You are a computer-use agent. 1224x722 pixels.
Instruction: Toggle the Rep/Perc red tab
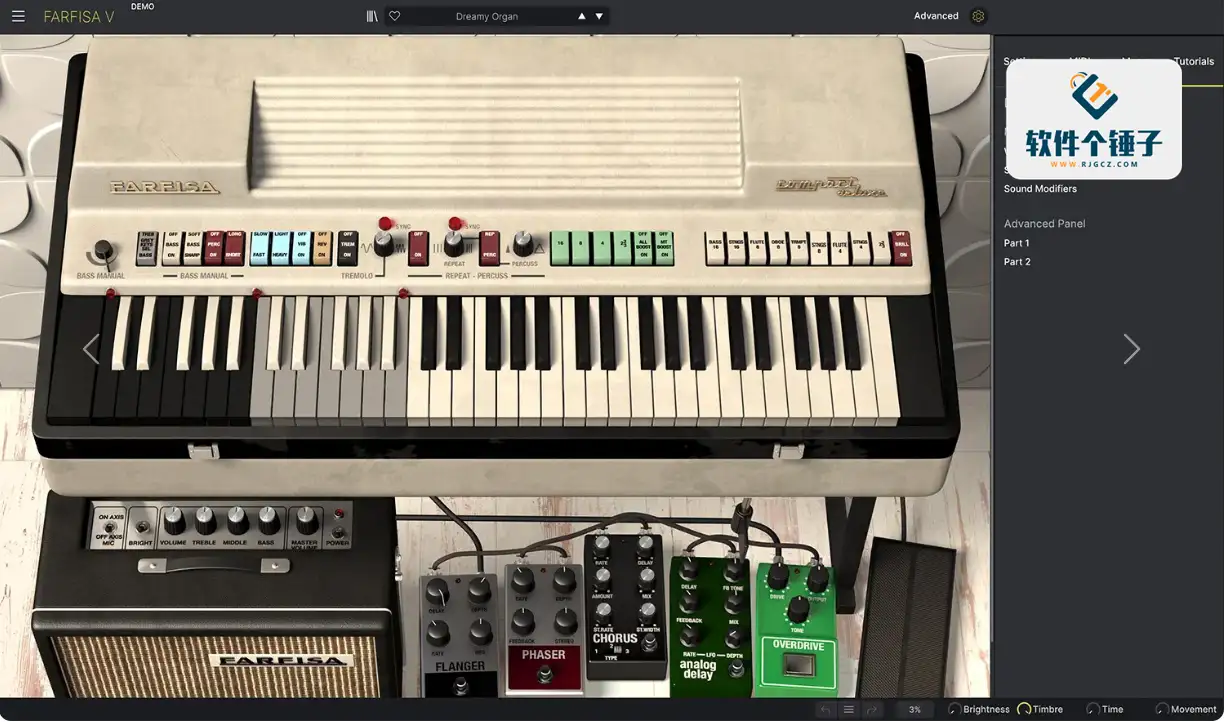click(x=489, y=248)
